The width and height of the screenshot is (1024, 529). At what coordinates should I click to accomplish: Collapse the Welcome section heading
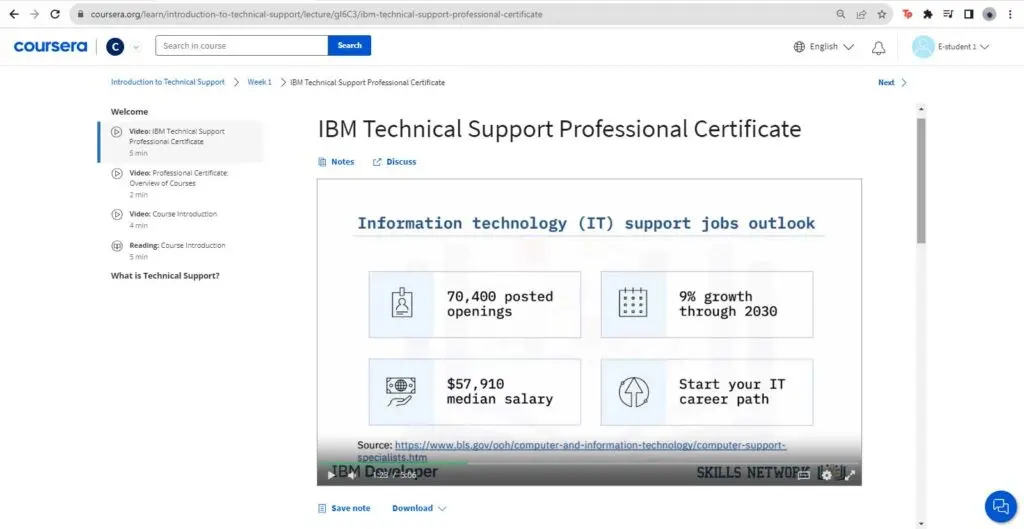(129, 112)
